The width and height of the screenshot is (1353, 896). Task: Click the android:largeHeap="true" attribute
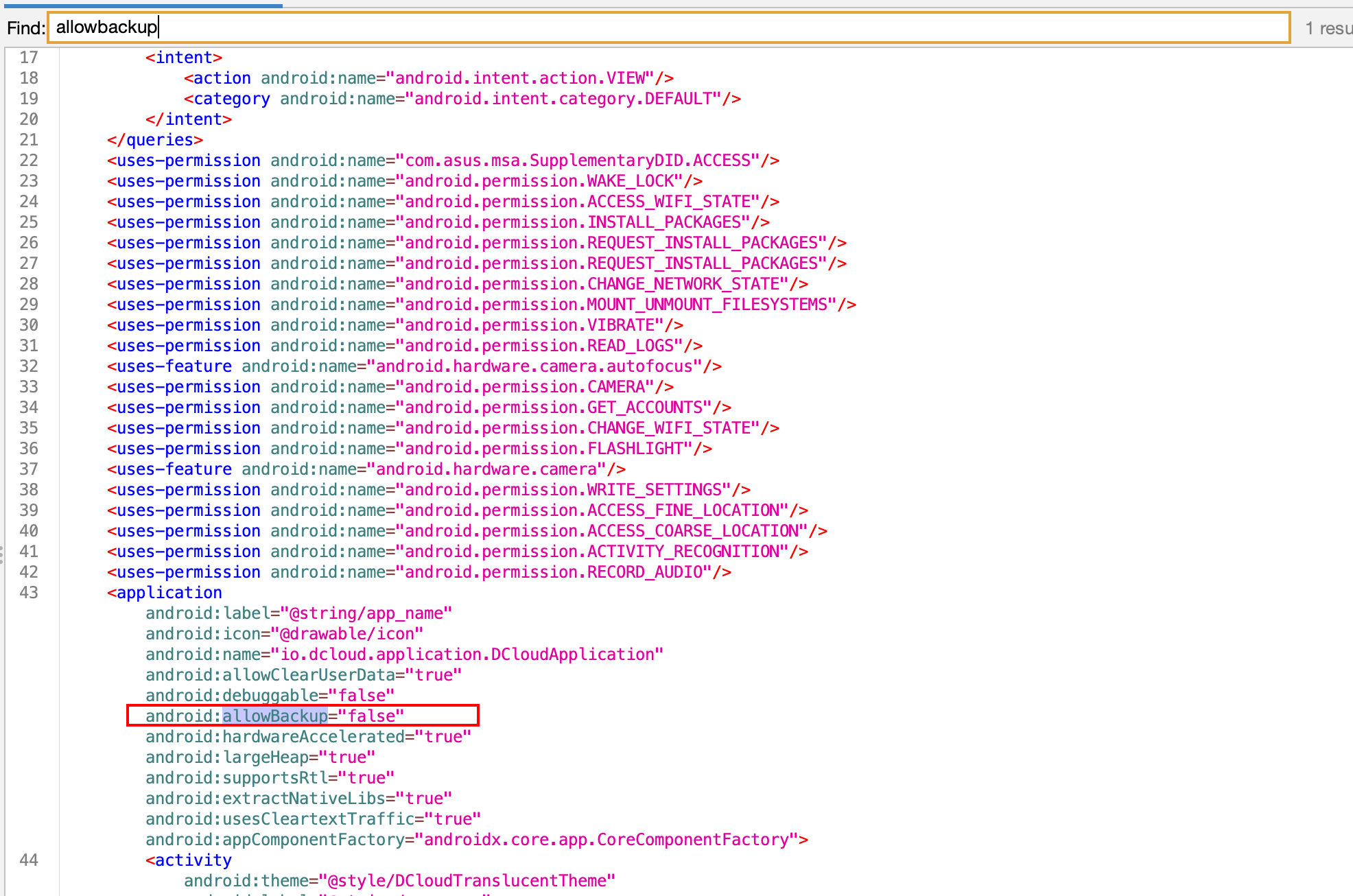(x=261, y=757)
